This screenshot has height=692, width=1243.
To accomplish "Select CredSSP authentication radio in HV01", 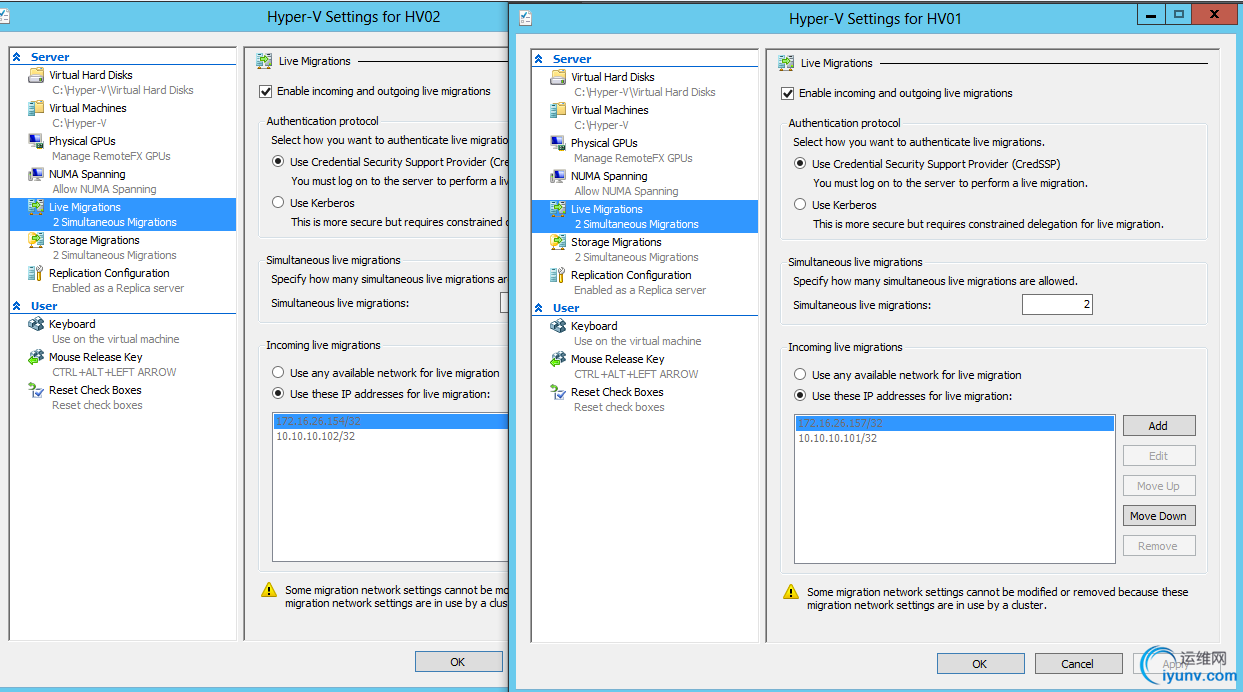I will tap(800, 164).
